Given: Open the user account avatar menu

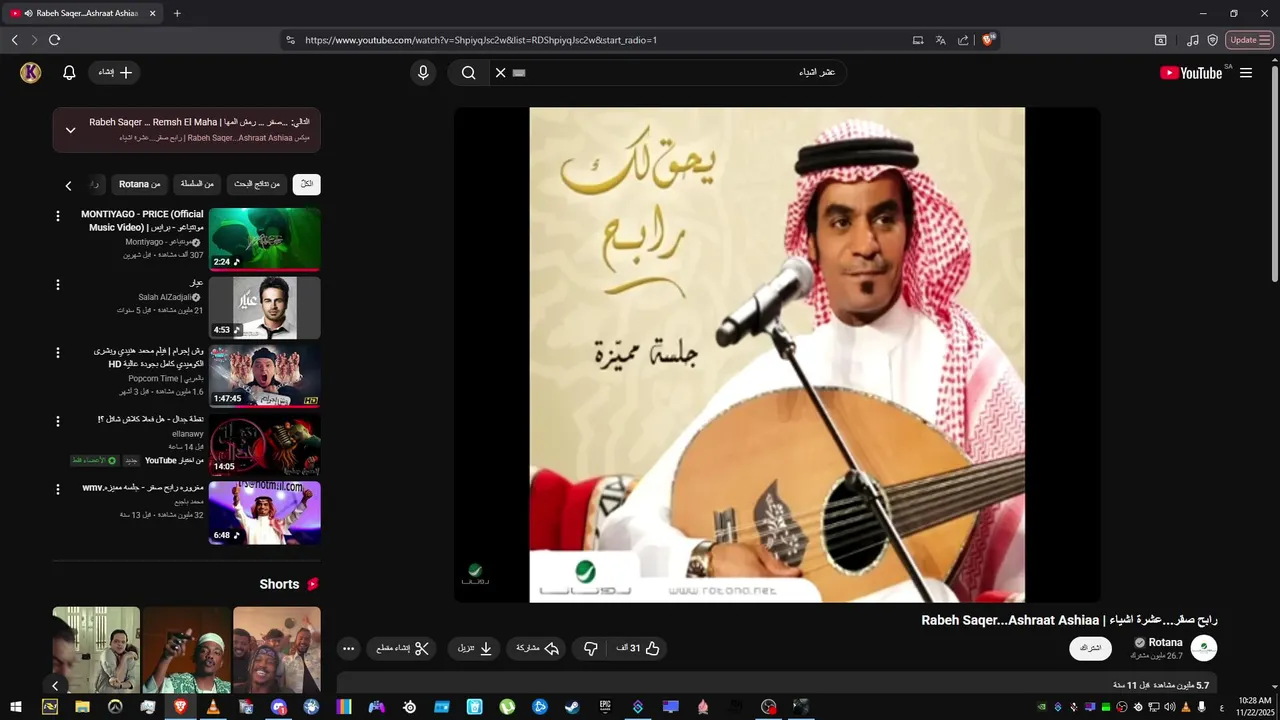Looking at the screenshot, I should 31,73.
